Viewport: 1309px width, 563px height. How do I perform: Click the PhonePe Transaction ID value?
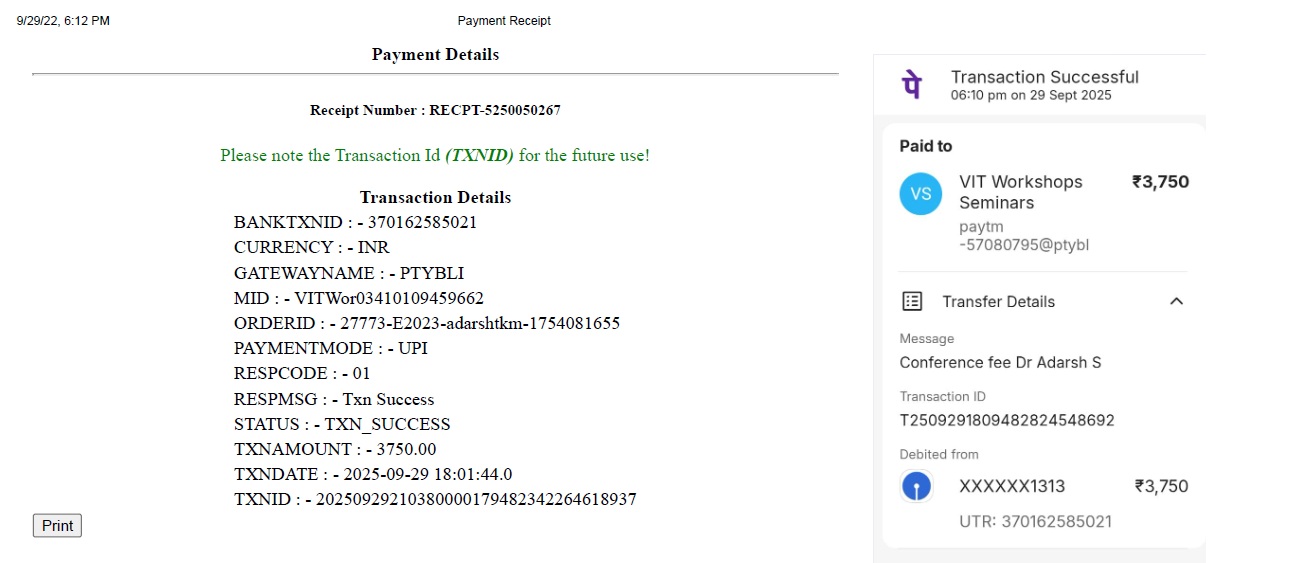(x=1007, y=420)
